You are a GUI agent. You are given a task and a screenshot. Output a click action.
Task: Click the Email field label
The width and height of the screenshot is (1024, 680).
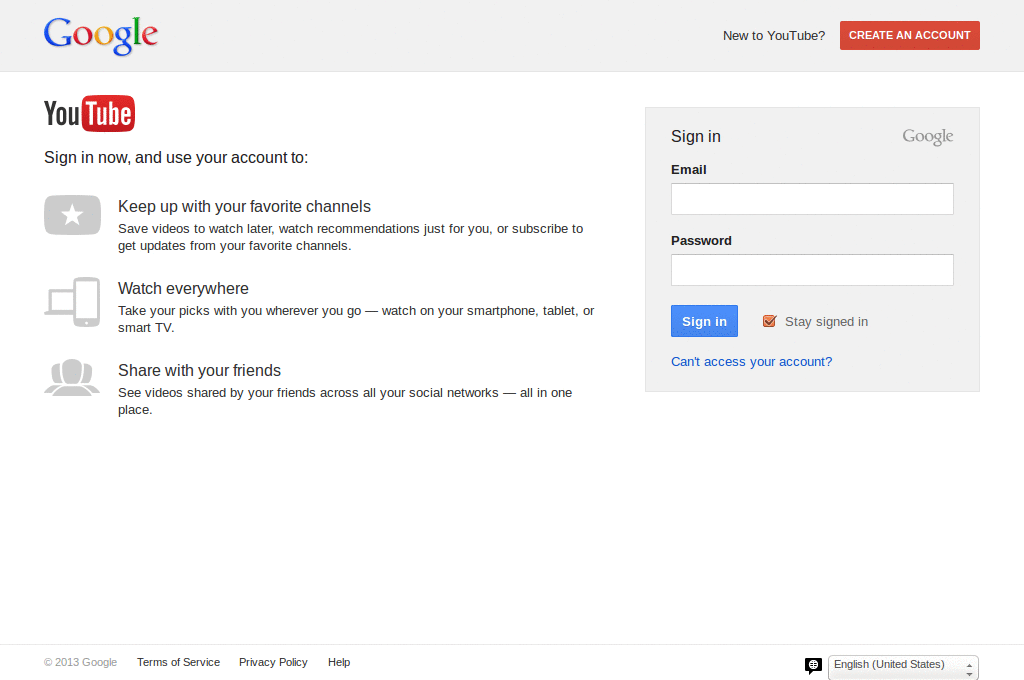tap(688, 170)
